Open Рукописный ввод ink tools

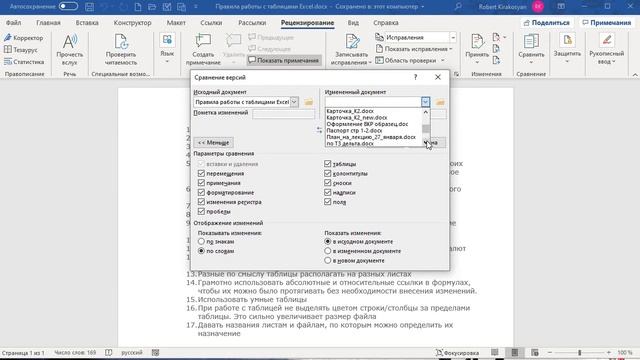point(607,49)
